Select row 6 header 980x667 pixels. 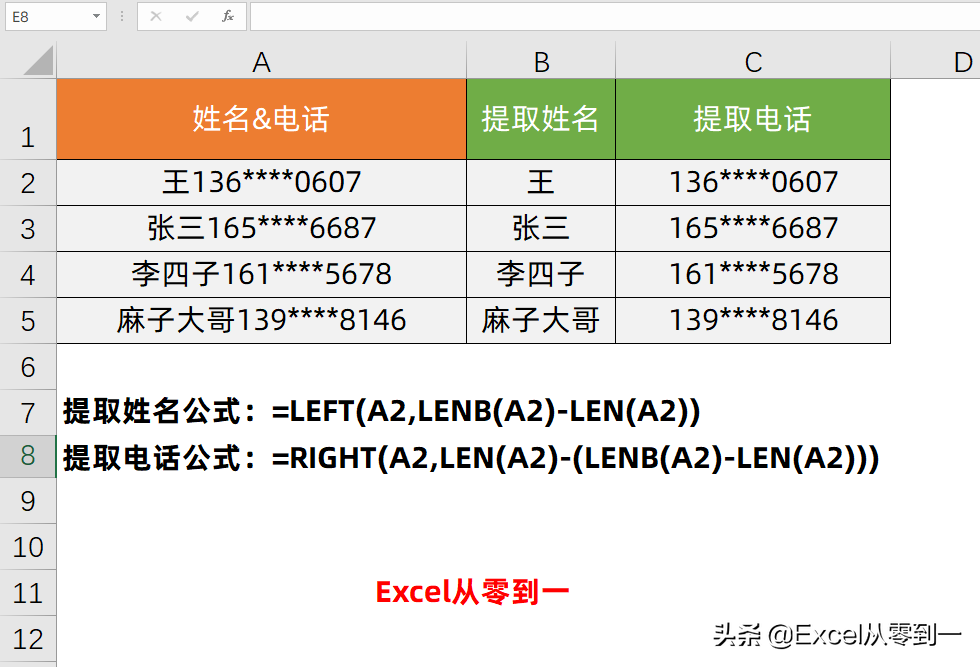[28, 366]
